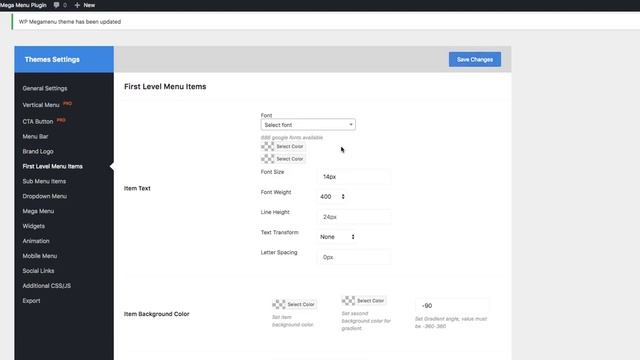Screen dimensions: 640x360
Task: Open the Font Weight 400 dropdown
Action: (332, 197)
